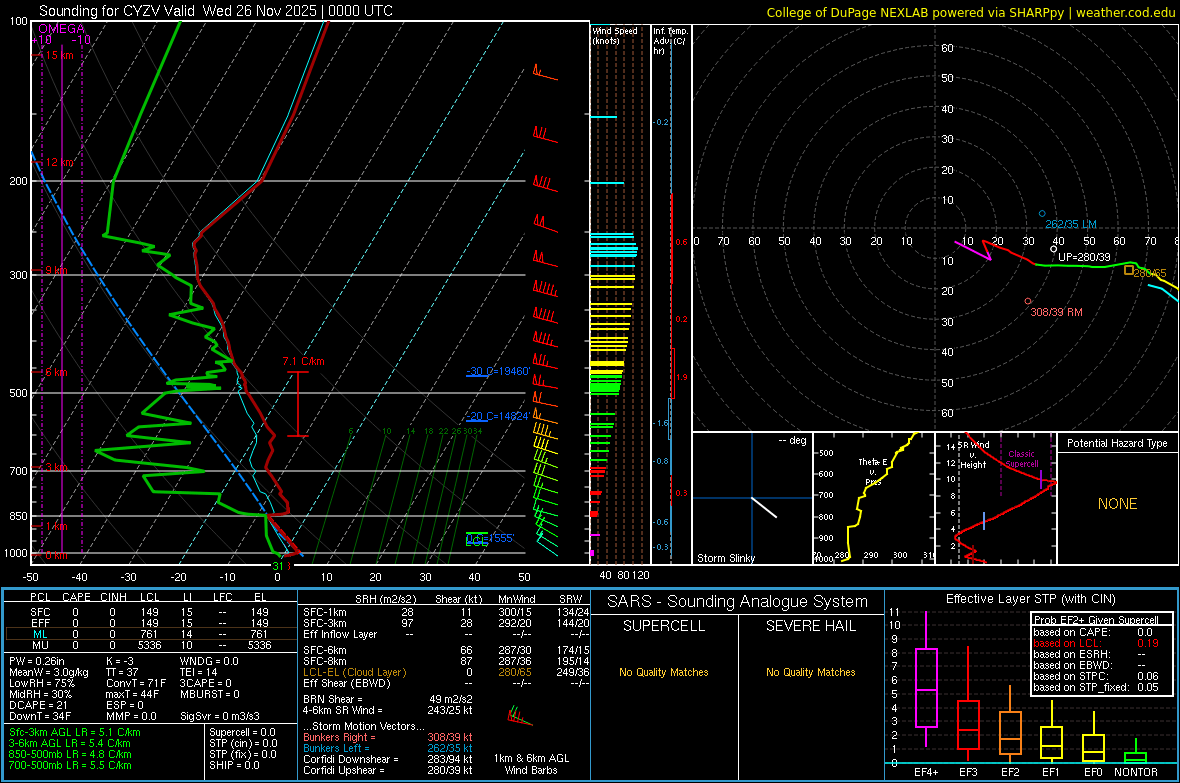Click the Prob EF2+ Given Supercell heading

(1096, 620)
